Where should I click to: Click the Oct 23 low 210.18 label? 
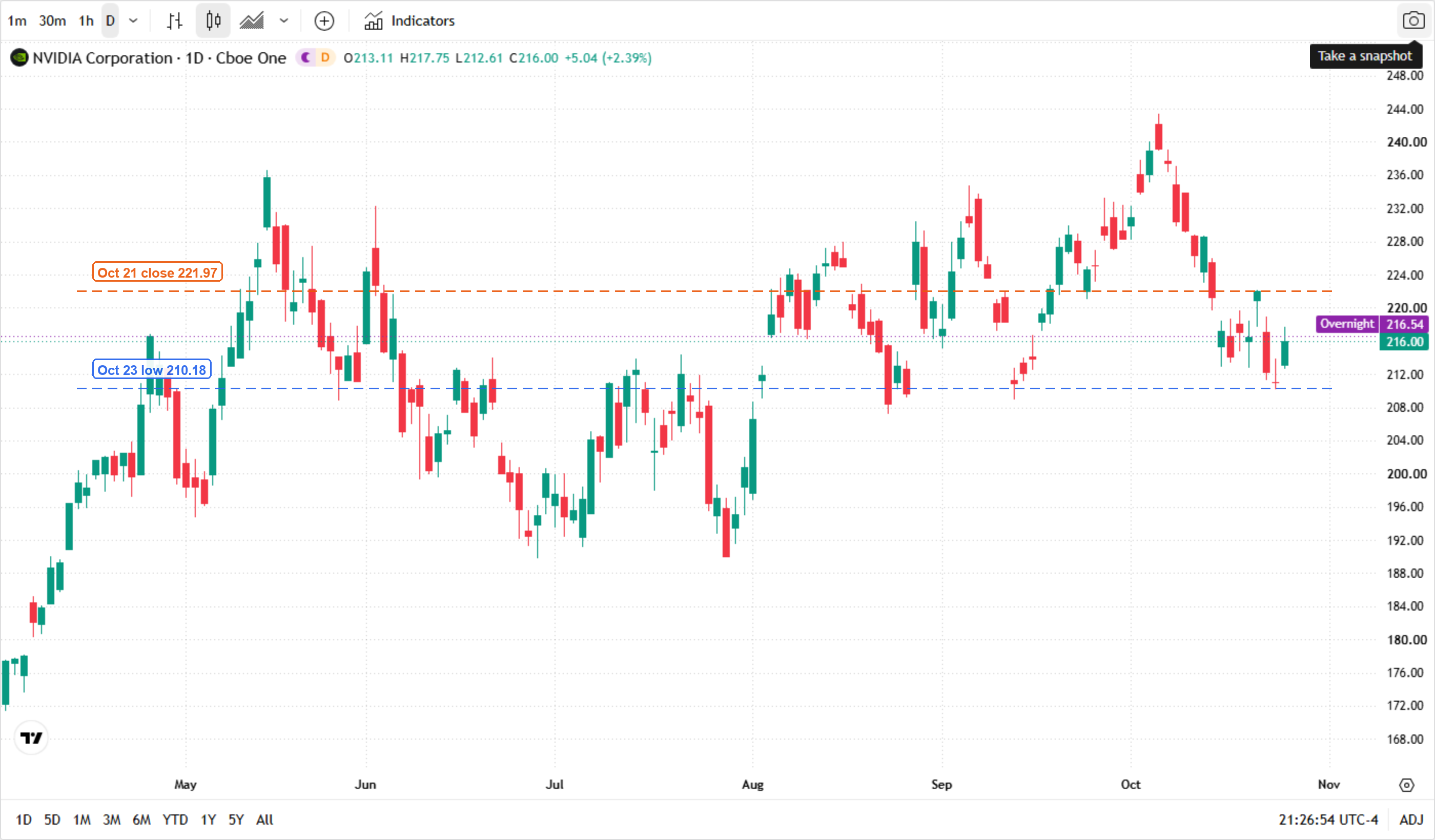point(152,370)
